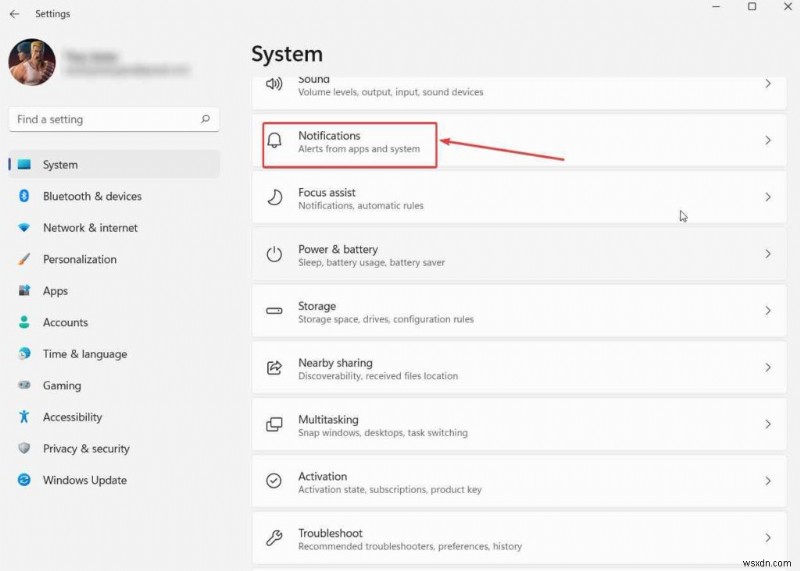Click the Troubleshoot wrench icon
The height and width of the screenshot is (571, 800).
click(274, 537)
